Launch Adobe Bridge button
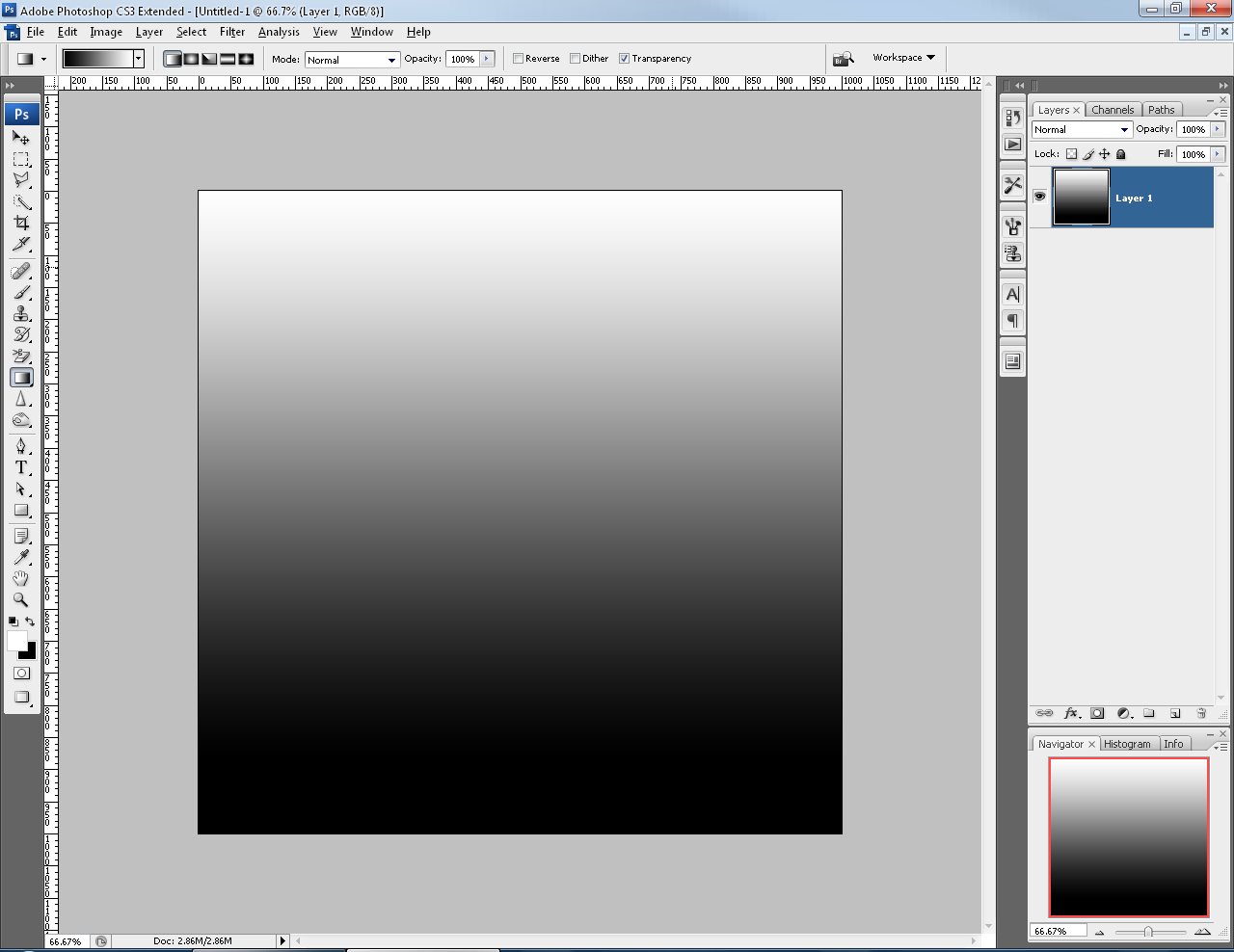1234x952 pixels. click(x=844, y=59)
